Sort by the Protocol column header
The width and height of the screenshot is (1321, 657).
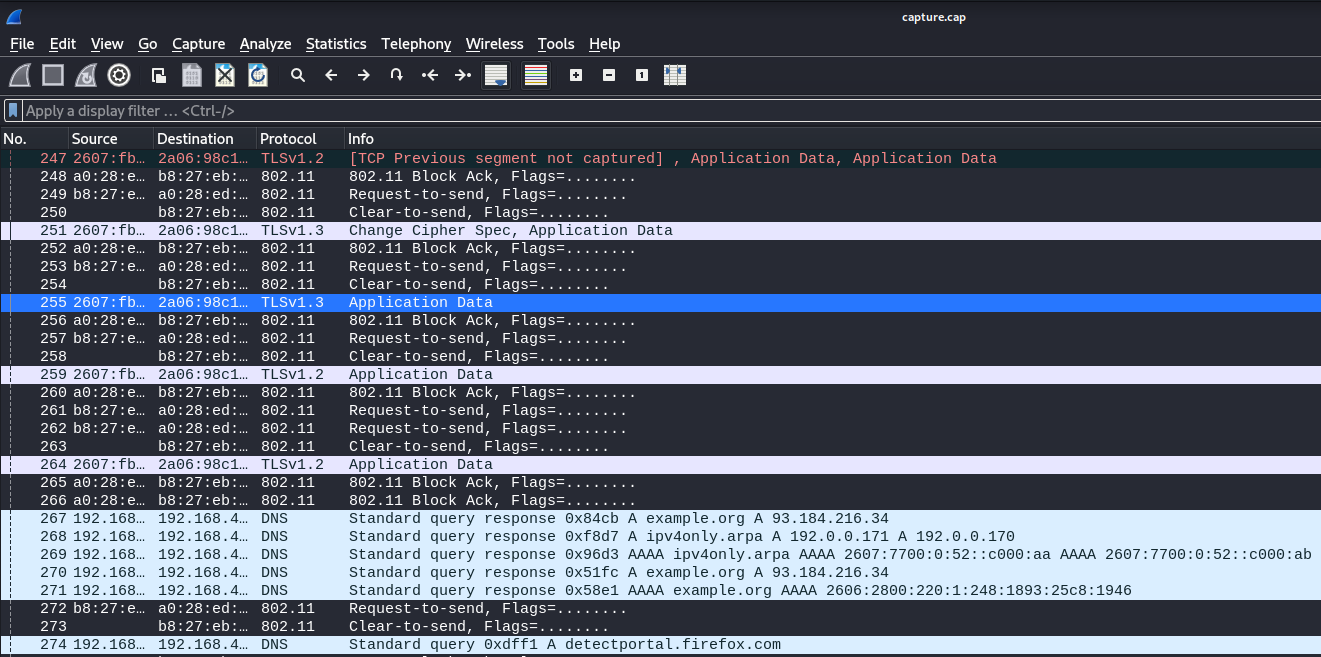pos(300,139)
